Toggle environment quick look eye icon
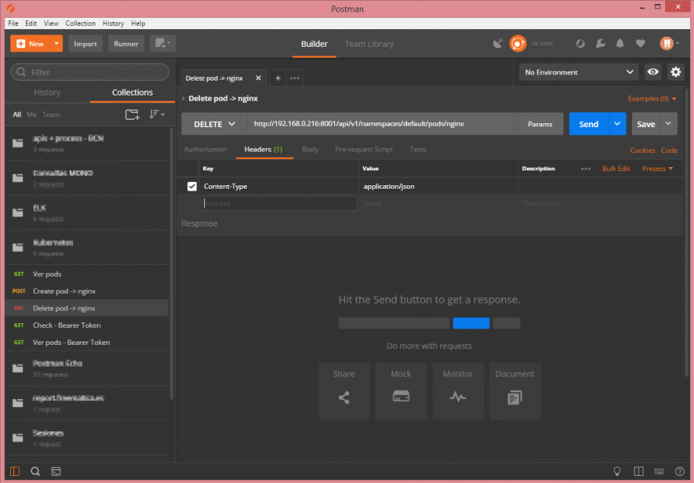Viewport: 694px width, 483px height. 653,72
